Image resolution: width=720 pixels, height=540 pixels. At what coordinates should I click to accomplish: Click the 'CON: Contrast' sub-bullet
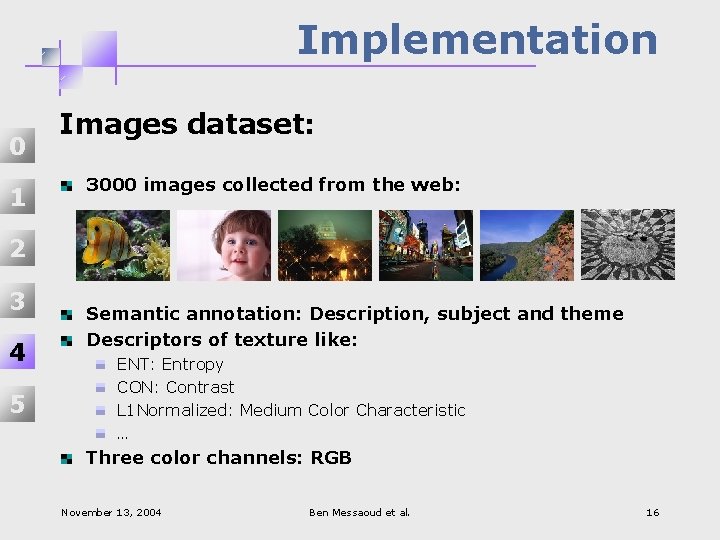point(175,387)
